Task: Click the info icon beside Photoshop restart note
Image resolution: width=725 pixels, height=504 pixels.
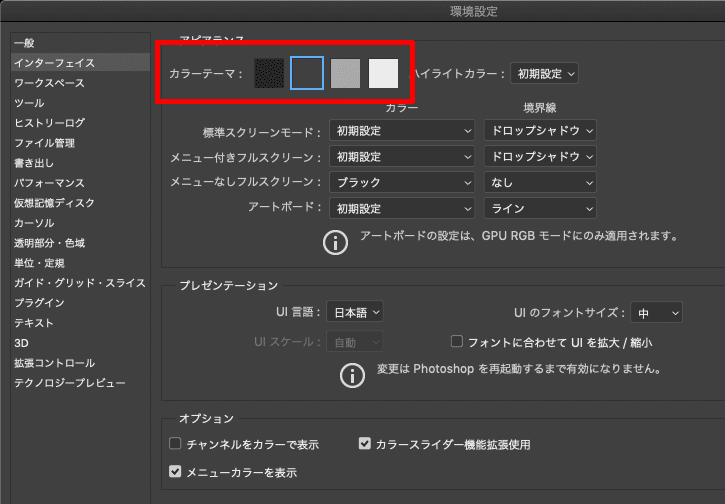Action: coord(352,375)
